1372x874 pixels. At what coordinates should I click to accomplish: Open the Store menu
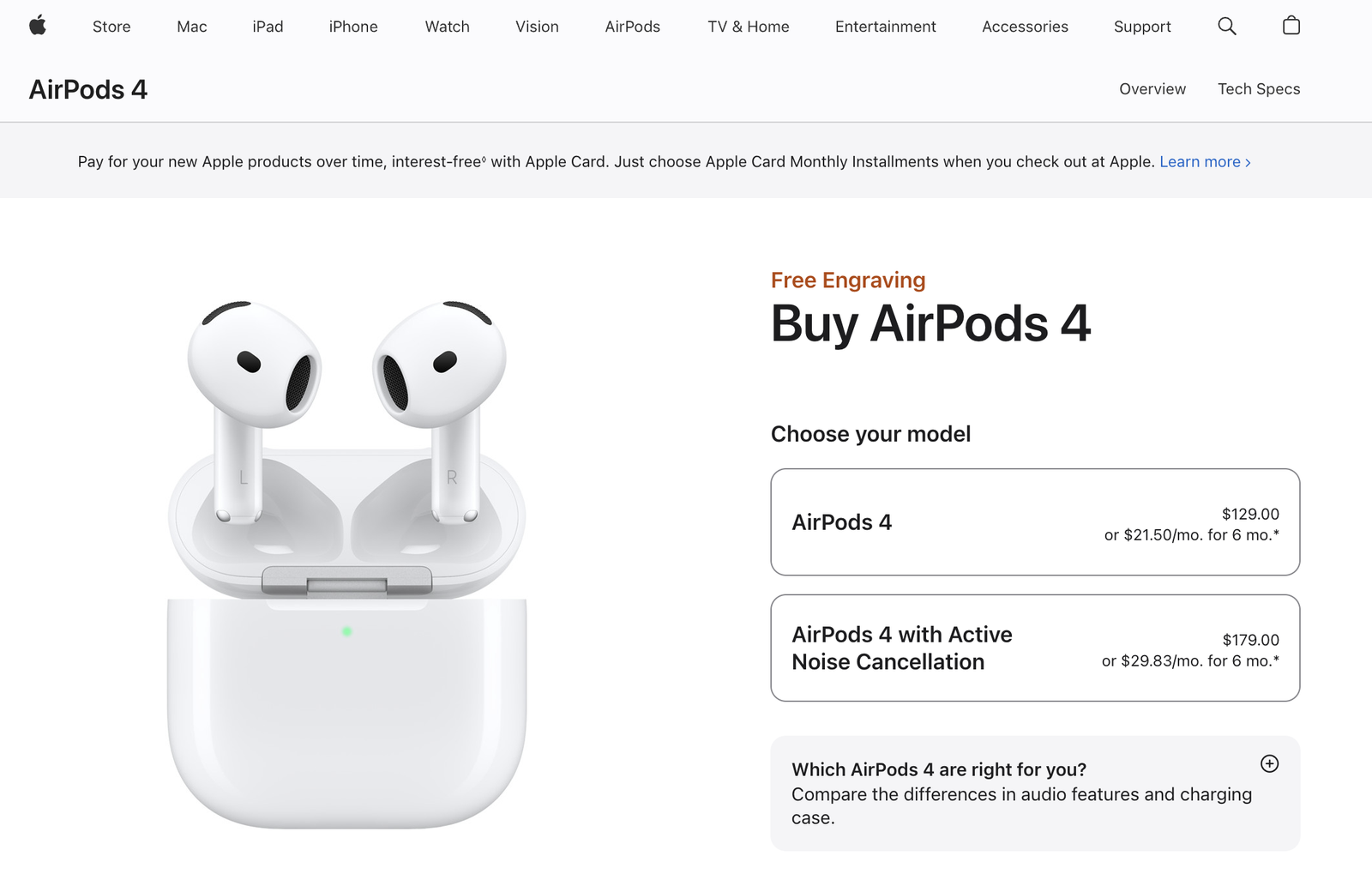[111, 27]
